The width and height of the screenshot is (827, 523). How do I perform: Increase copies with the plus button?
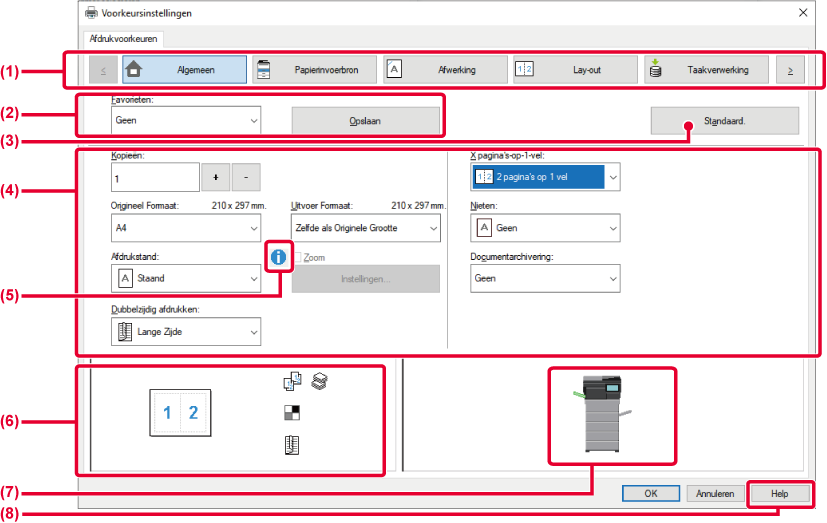pos(216,178)
